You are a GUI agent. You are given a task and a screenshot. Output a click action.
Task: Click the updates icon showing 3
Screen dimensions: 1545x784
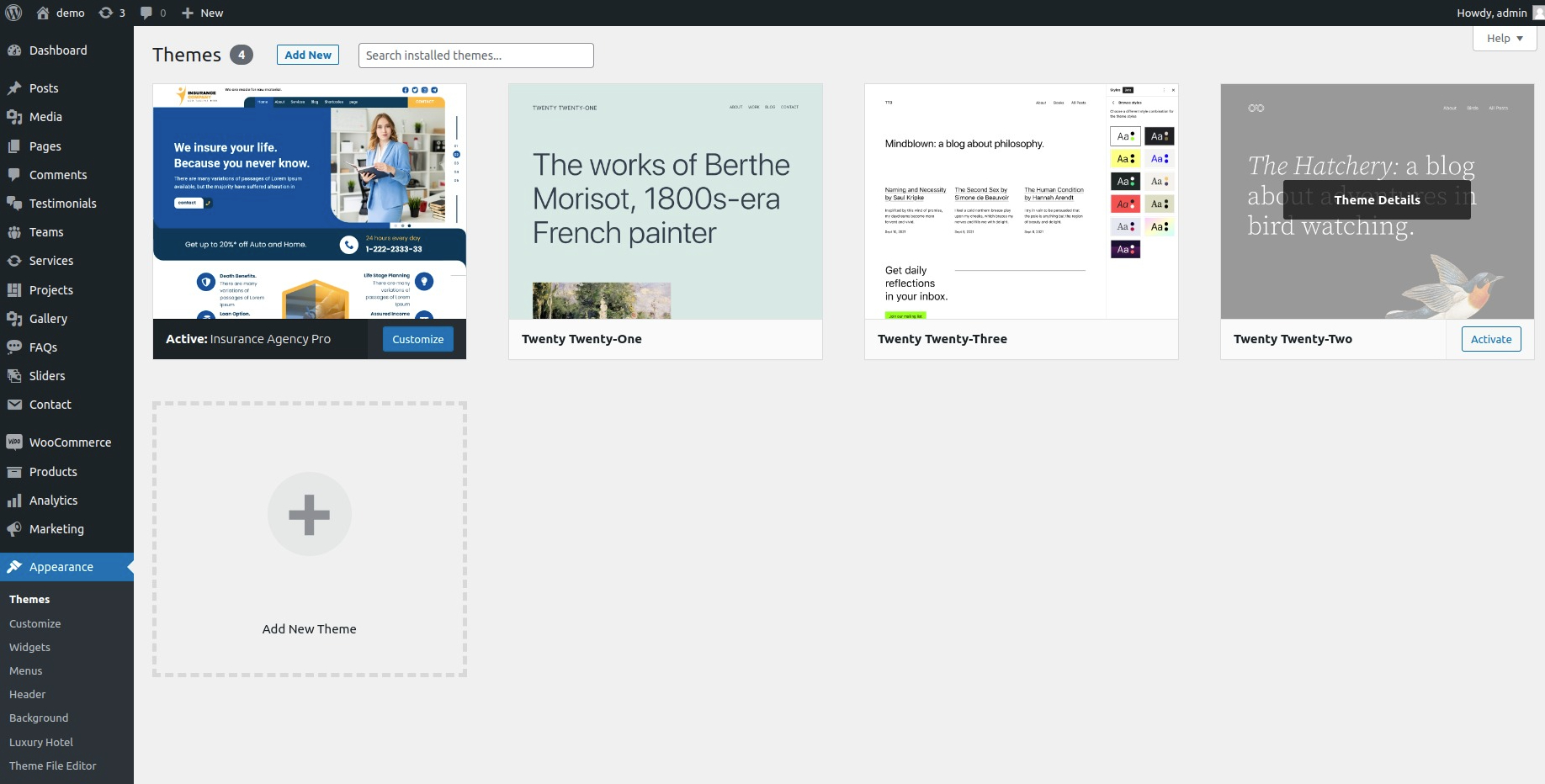point(106,13)
